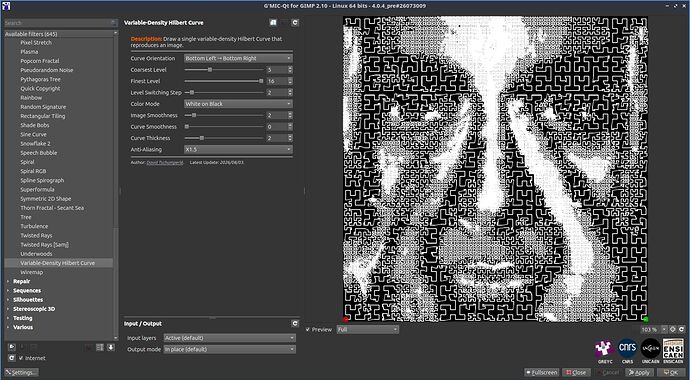The width and height of the screenshot is (690, 380).
Task: Click the Coarsest Level value box
Action: [x=277, y=69]
